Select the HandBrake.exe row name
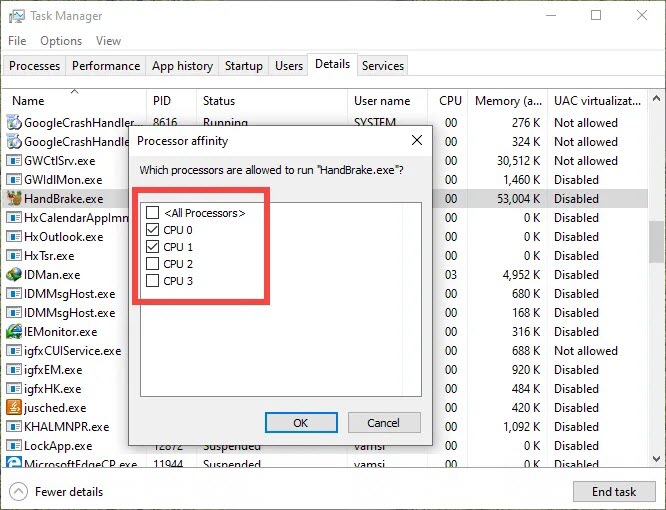Viewport: 666px width, 510px height. 64,199
